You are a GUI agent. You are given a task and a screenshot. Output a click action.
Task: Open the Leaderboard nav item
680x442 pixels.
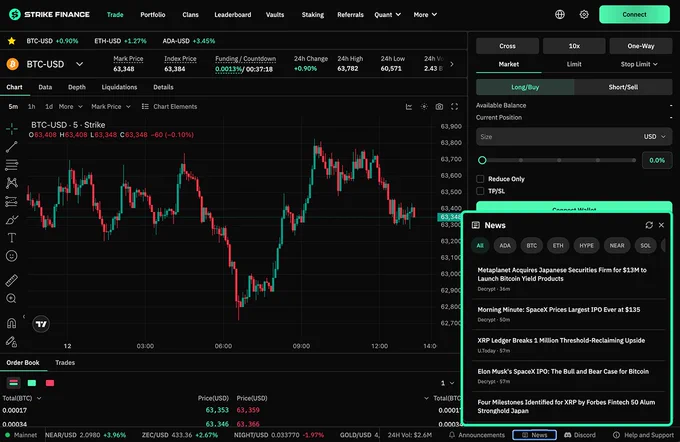point(233,15)
